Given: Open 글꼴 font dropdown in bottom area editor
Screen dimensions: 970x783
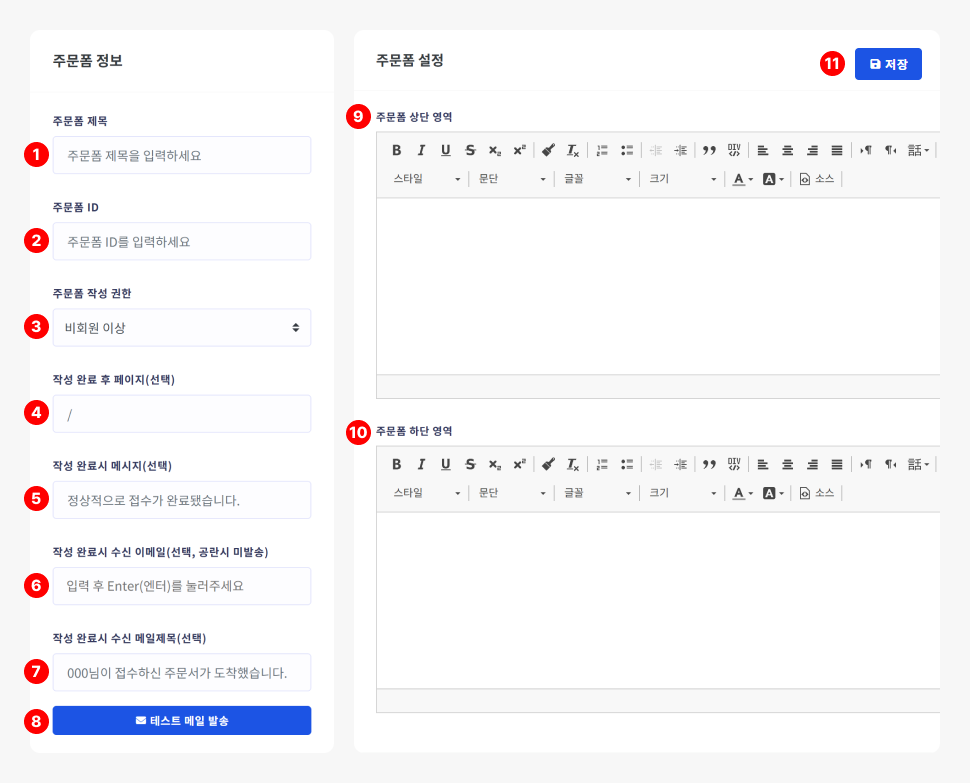Looking at the screenshot, I should 598,493.
